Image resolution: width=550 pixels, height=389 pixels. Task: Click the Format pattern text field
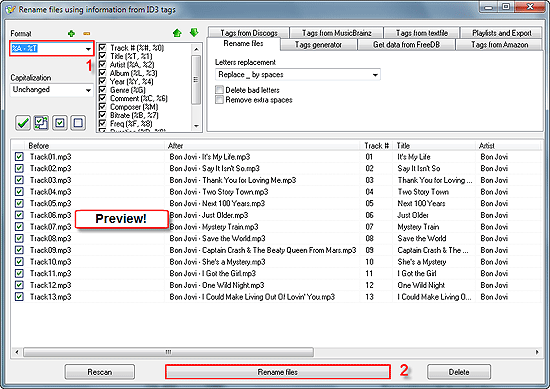click(x=47, y=49)
